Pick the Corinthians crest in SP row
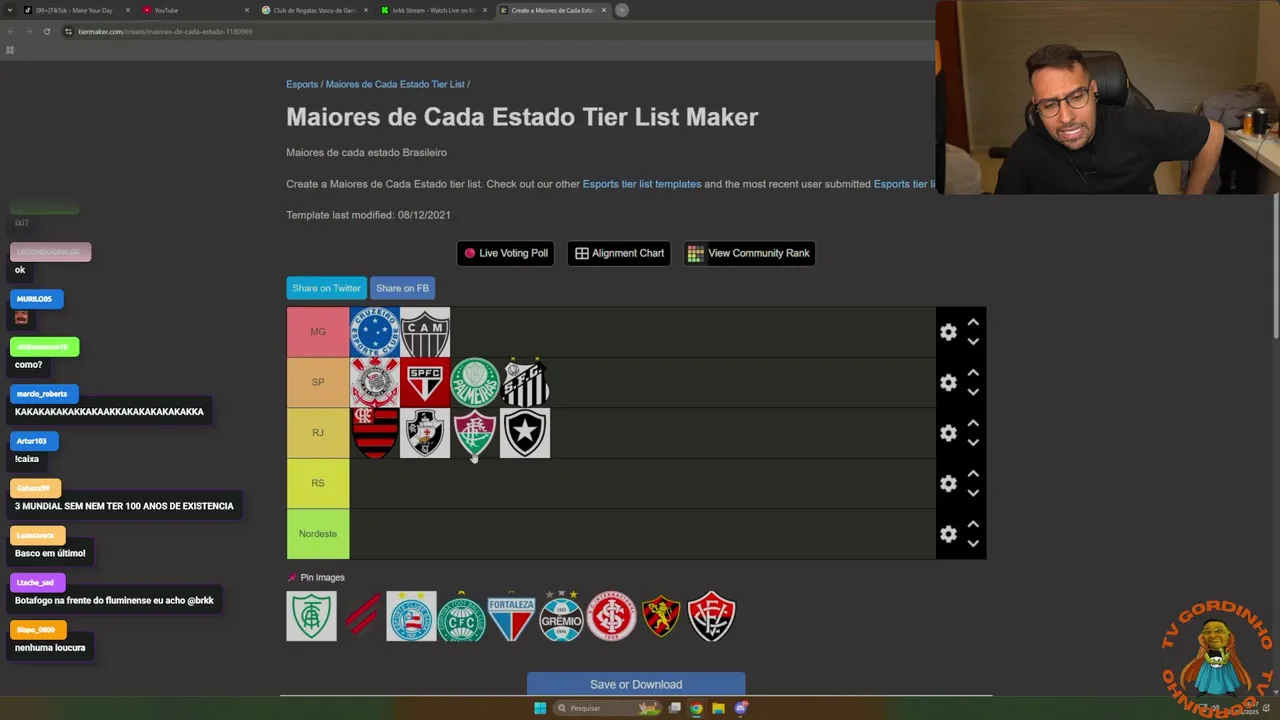 tap(375, 382)
